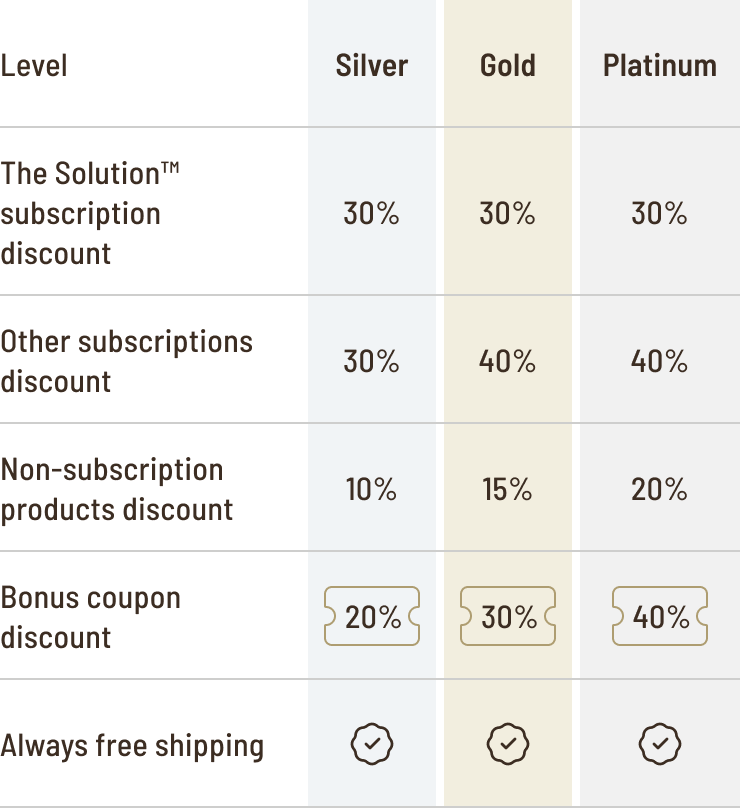Click Platinum's 20% non-subscription discount value
The width and height of the screenshot is (740, 808).
[x=660, y=489]
